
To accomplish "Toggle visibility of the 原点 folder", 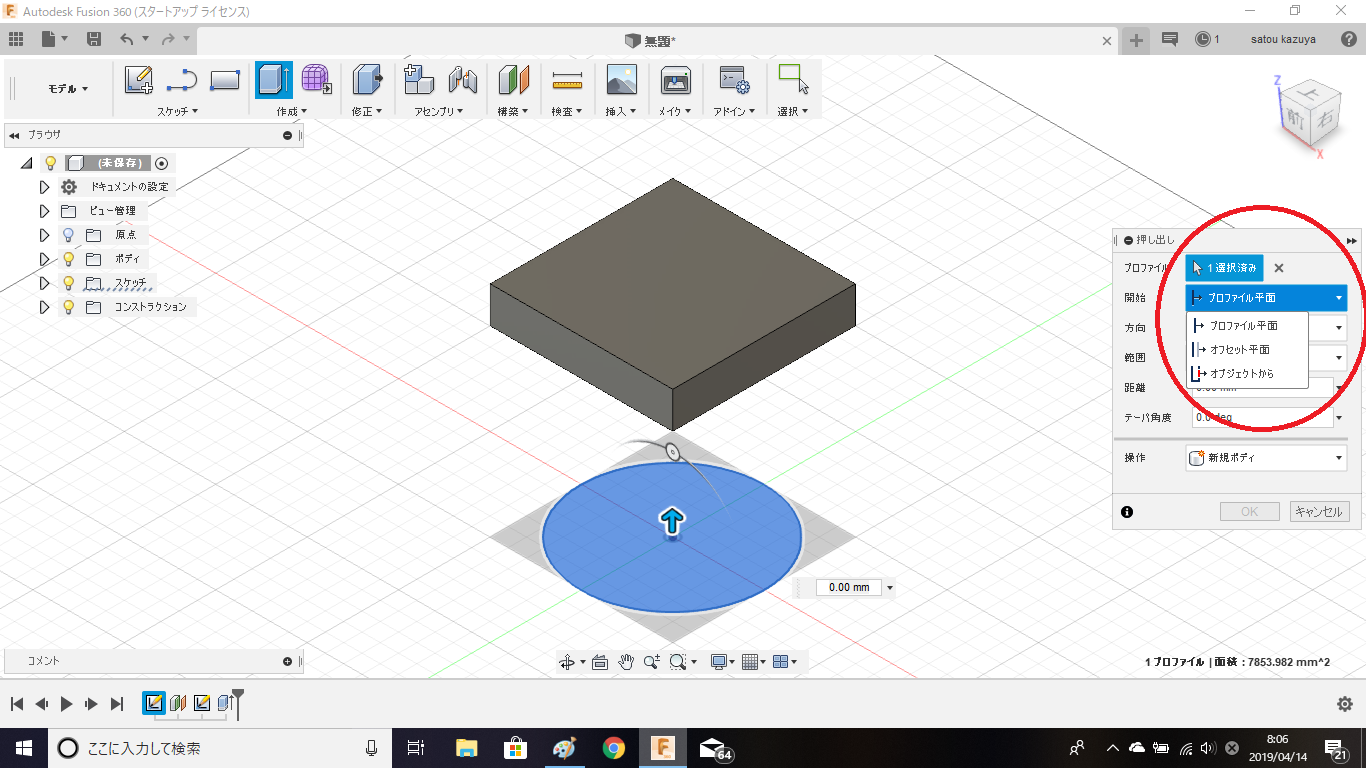I will tap(68, 235).
